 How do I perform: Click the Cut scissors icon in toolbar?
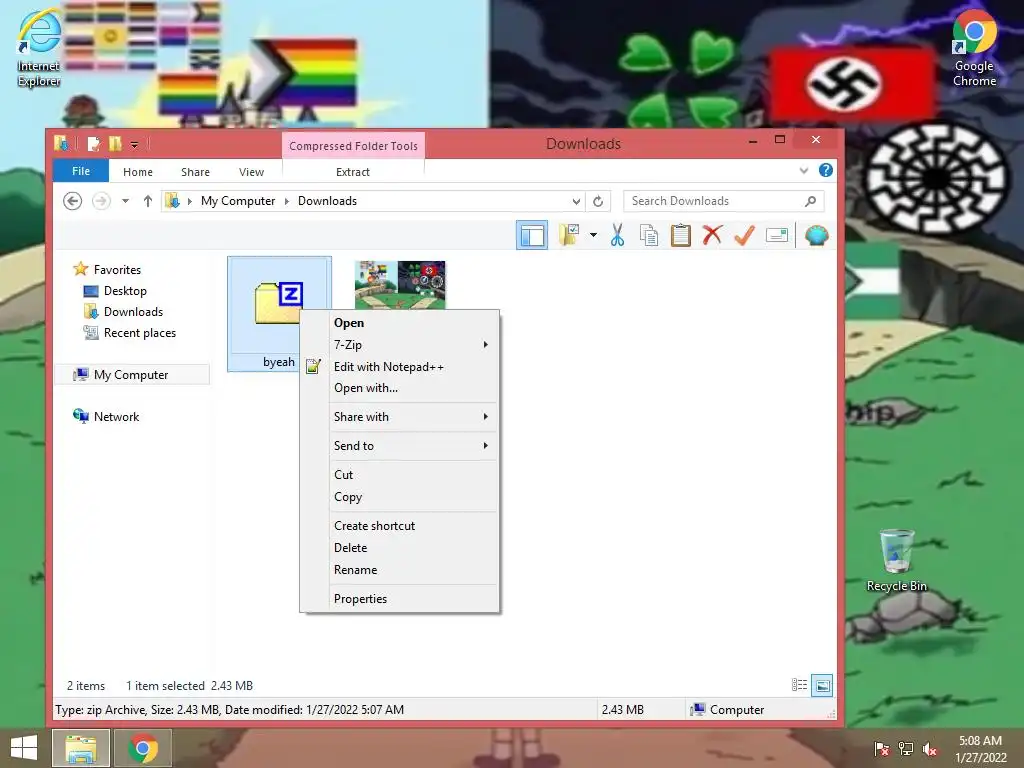[x=617, y=235]
